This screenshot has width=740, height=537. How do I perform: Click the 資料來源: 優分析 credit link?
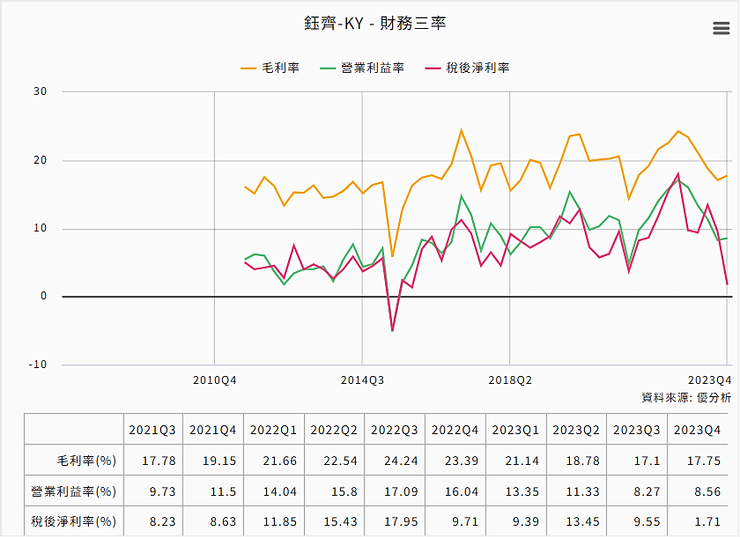[686, 397]
